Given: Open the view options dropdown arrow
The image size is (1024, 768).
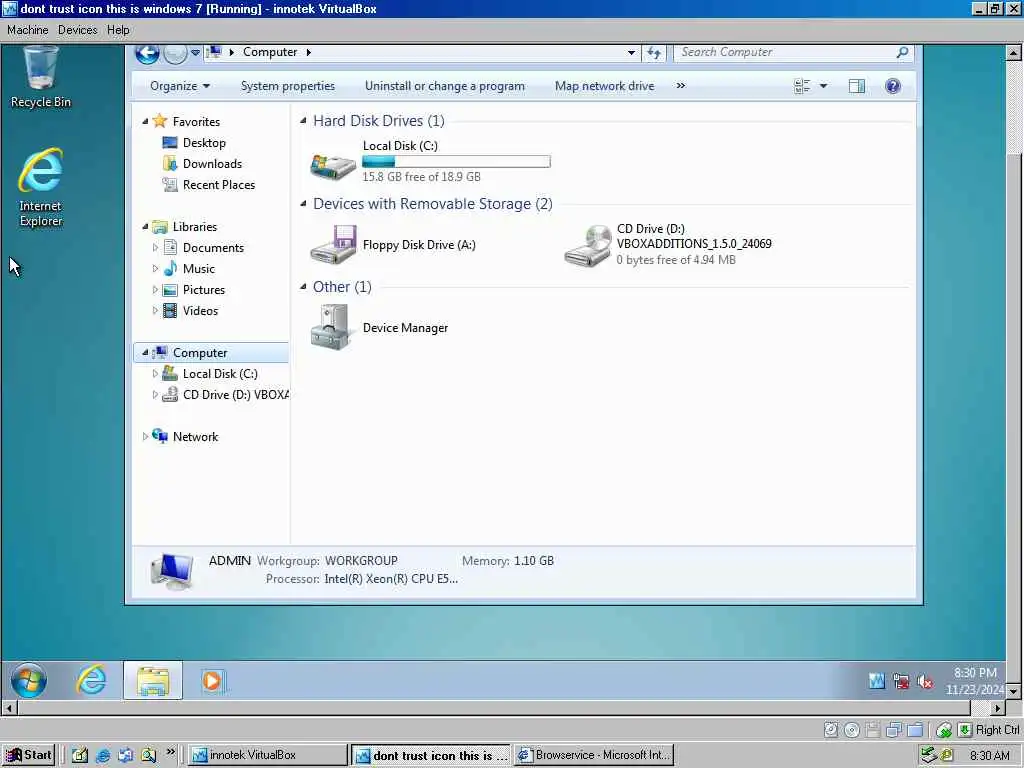Looking at the screenshot, I should click(x=823, y=86).
